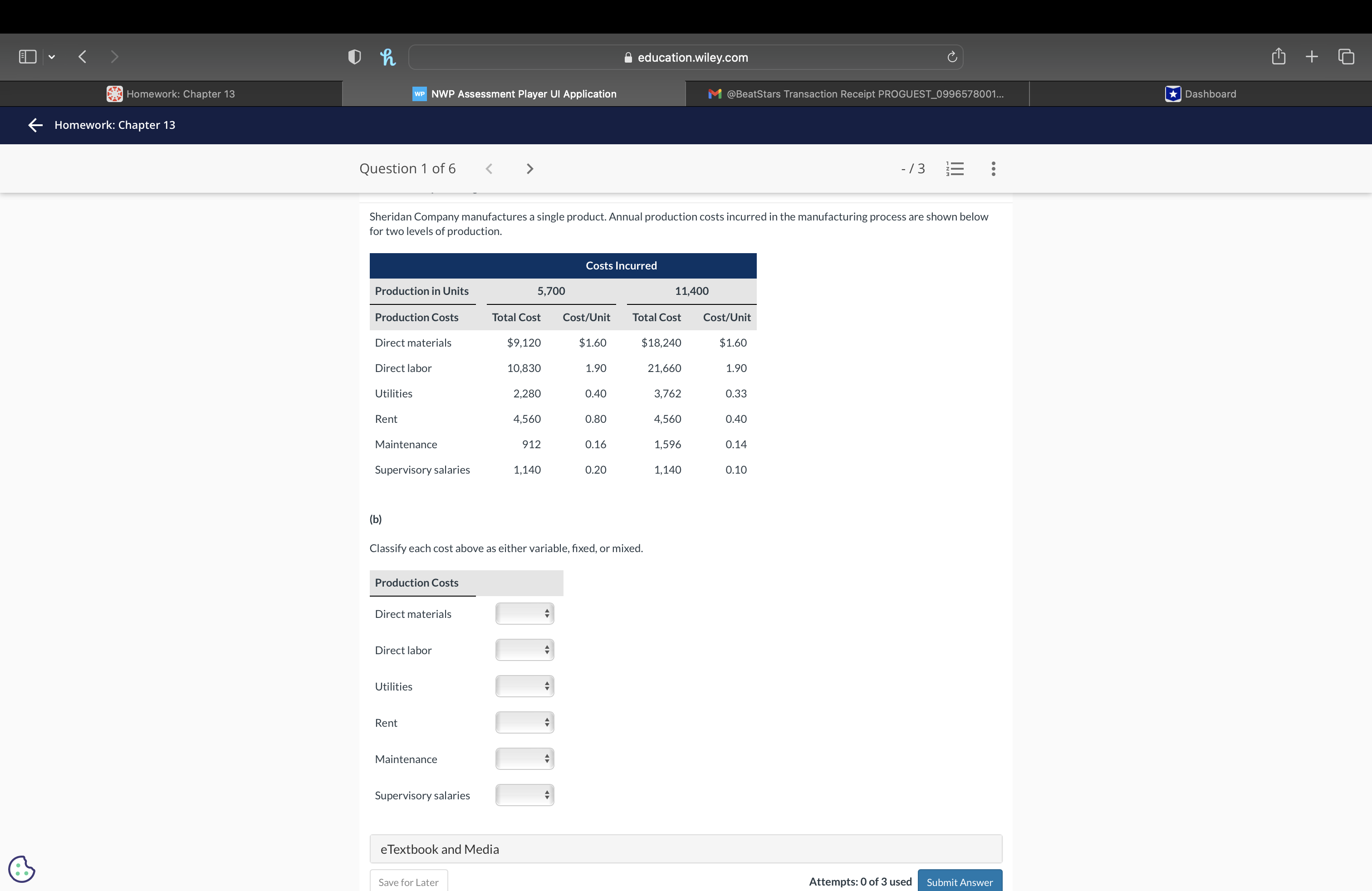Open Direct materials classification dropdown
1372x891 pixels.
pyautogui.click(x=524, y=614)
